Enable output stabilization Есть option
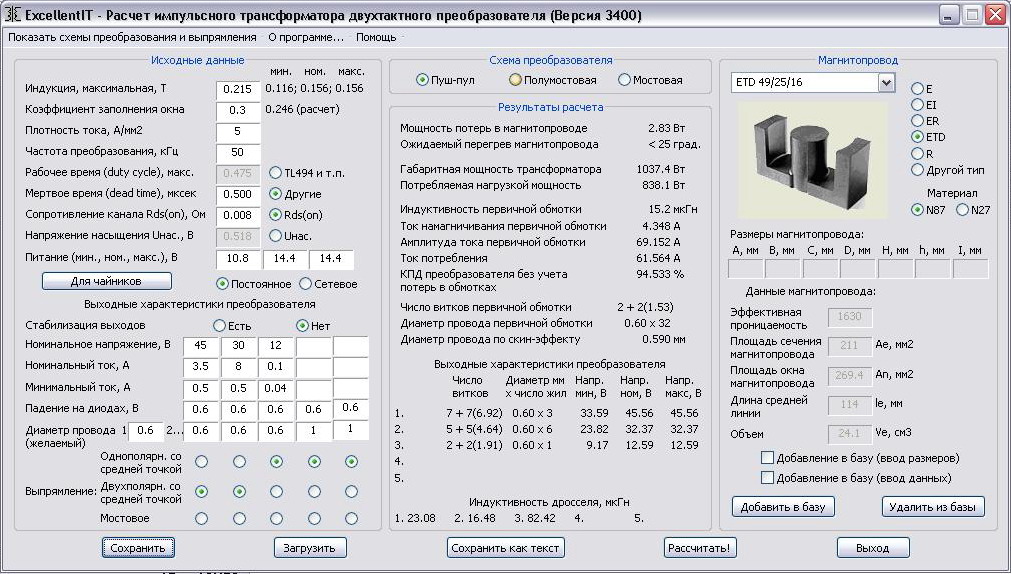The width and height of the screenshot is (1011, 574). tap(219, 326)
